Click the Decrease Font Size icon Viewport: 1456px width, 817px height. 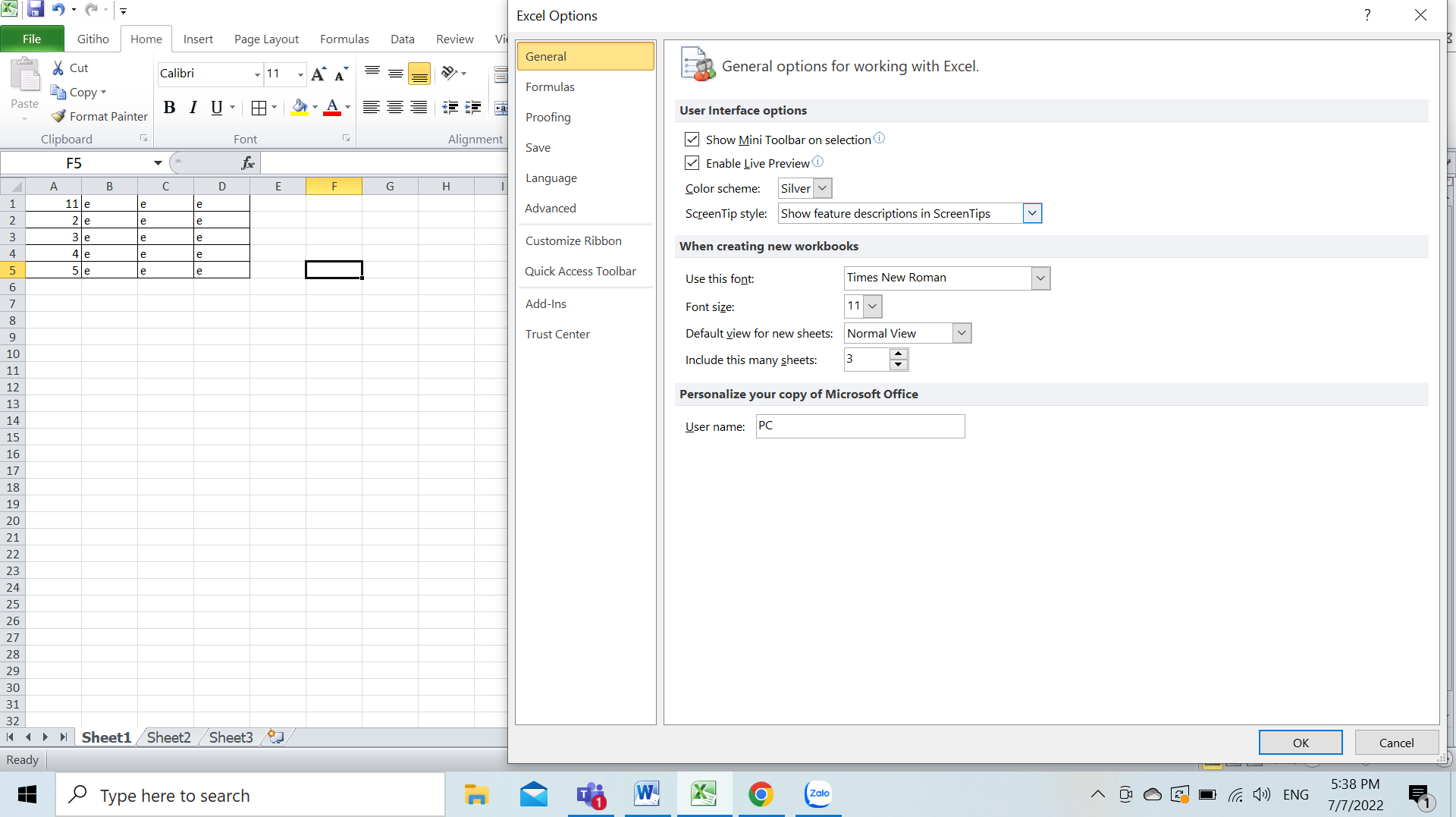[x=341, y=74]
